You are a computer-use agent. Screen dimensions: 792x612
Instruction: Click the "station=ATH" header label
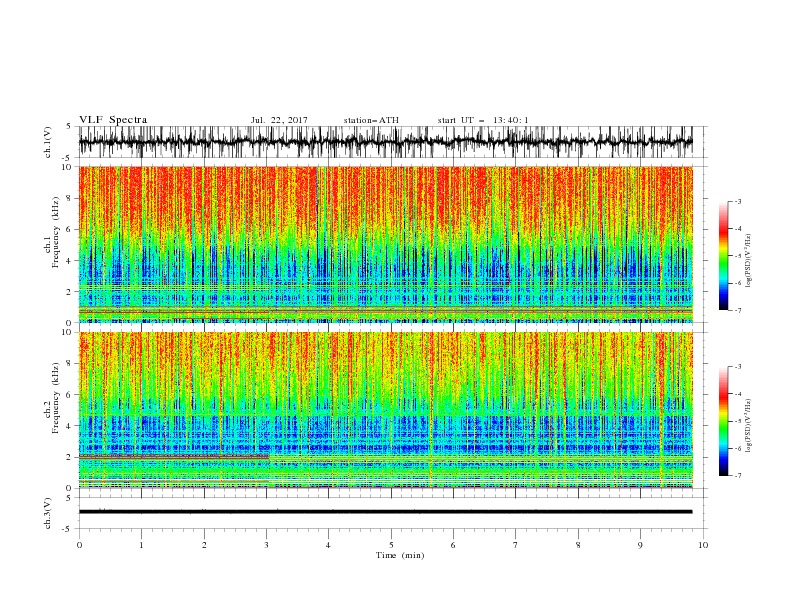pyautogui.click(x=371, y=120)
